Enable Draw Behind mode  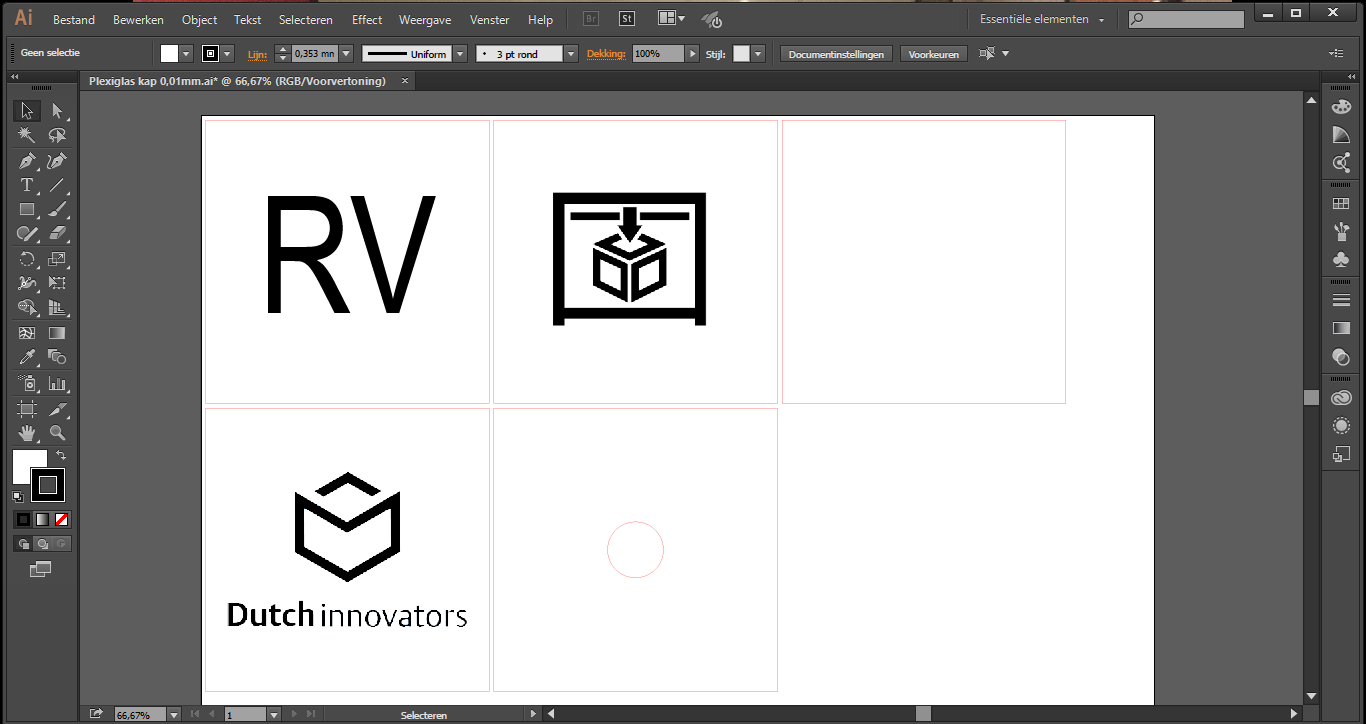click(x=42, y=544)
